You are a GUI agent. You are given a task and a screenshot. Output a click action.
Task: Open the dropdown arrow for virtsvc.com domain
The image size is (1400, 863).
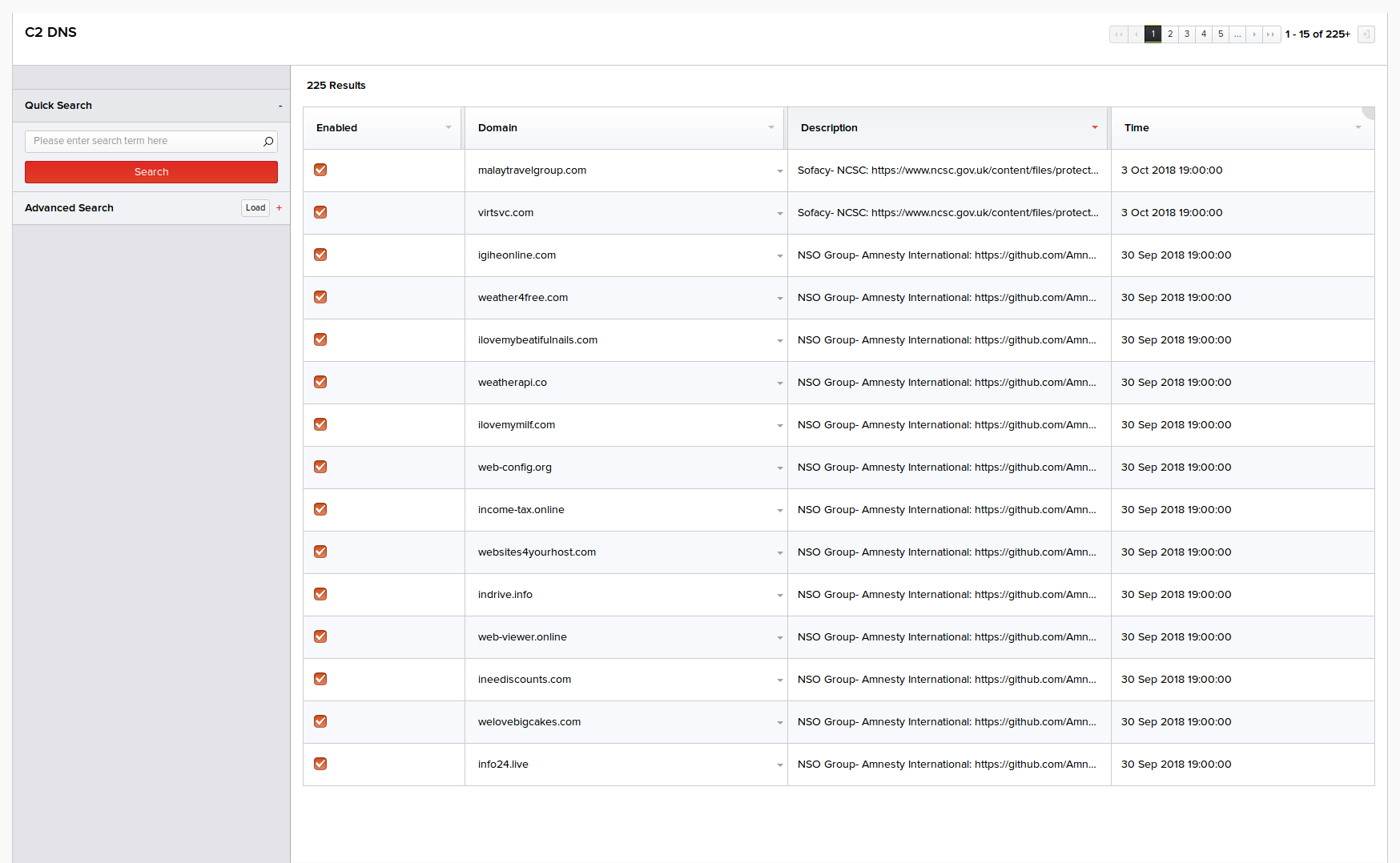click(779, 214)
